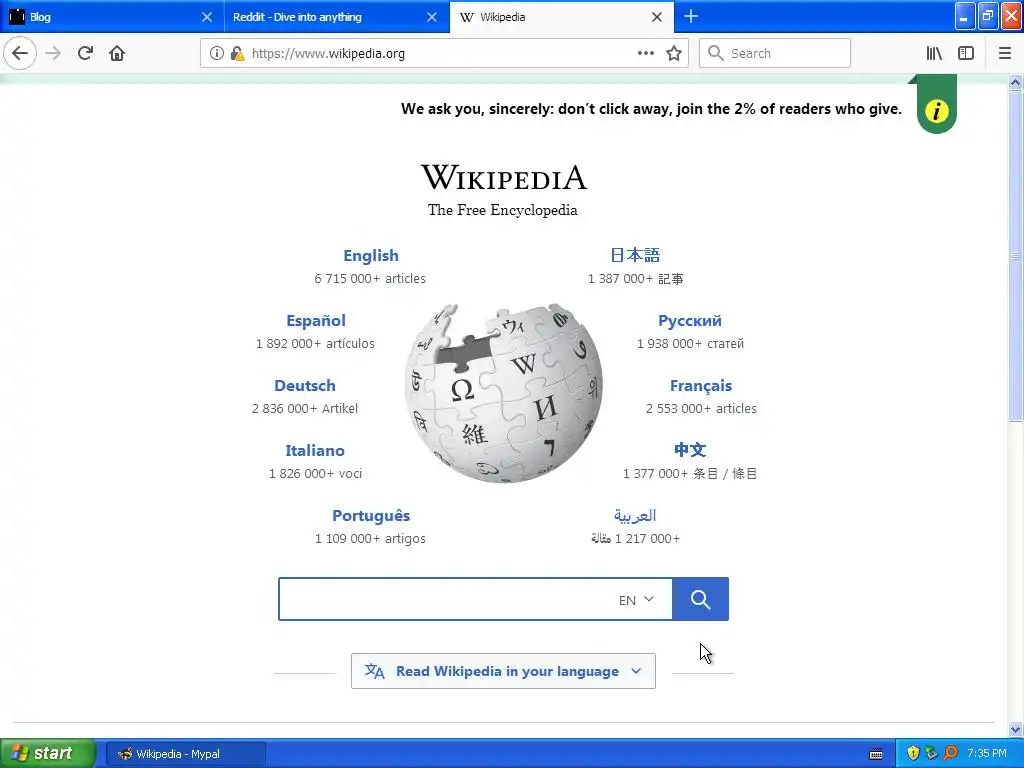Viewport: 1024px width, 768px height.
Task: Click the donation appeal banner text
Action: point(651,108)
